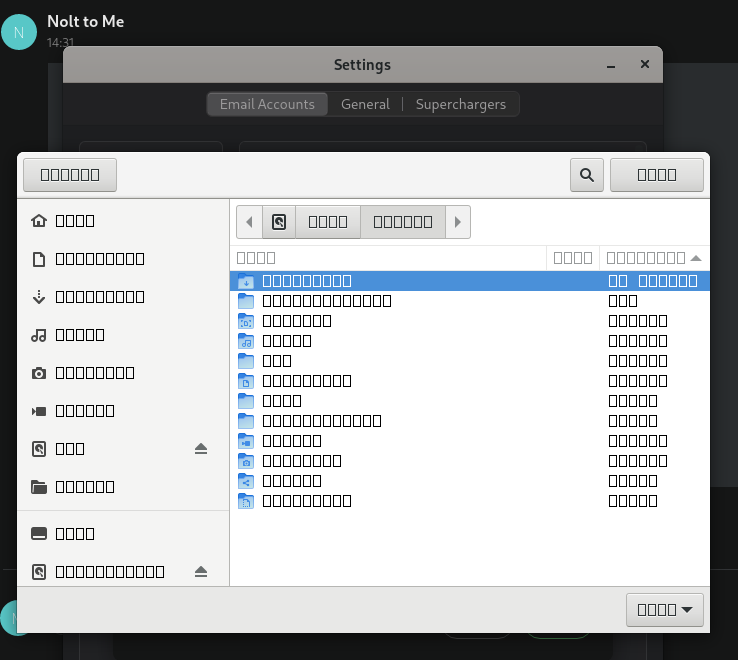The image size is (738, 660).
Task: Close the Settings window
Action: pos(645,64)
